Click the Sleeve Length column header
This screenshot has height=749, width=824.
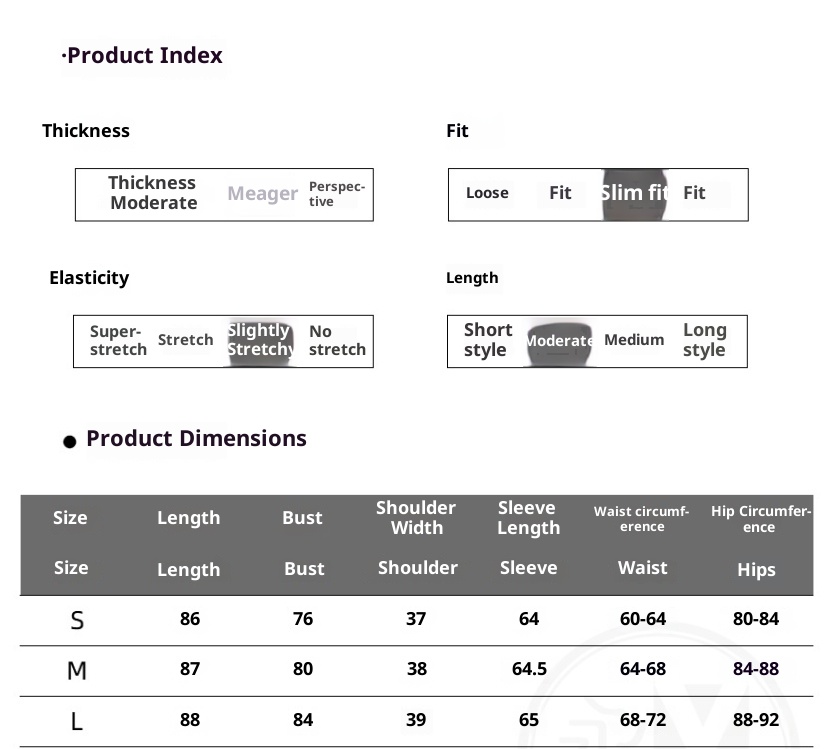click(x=528, y=518)
